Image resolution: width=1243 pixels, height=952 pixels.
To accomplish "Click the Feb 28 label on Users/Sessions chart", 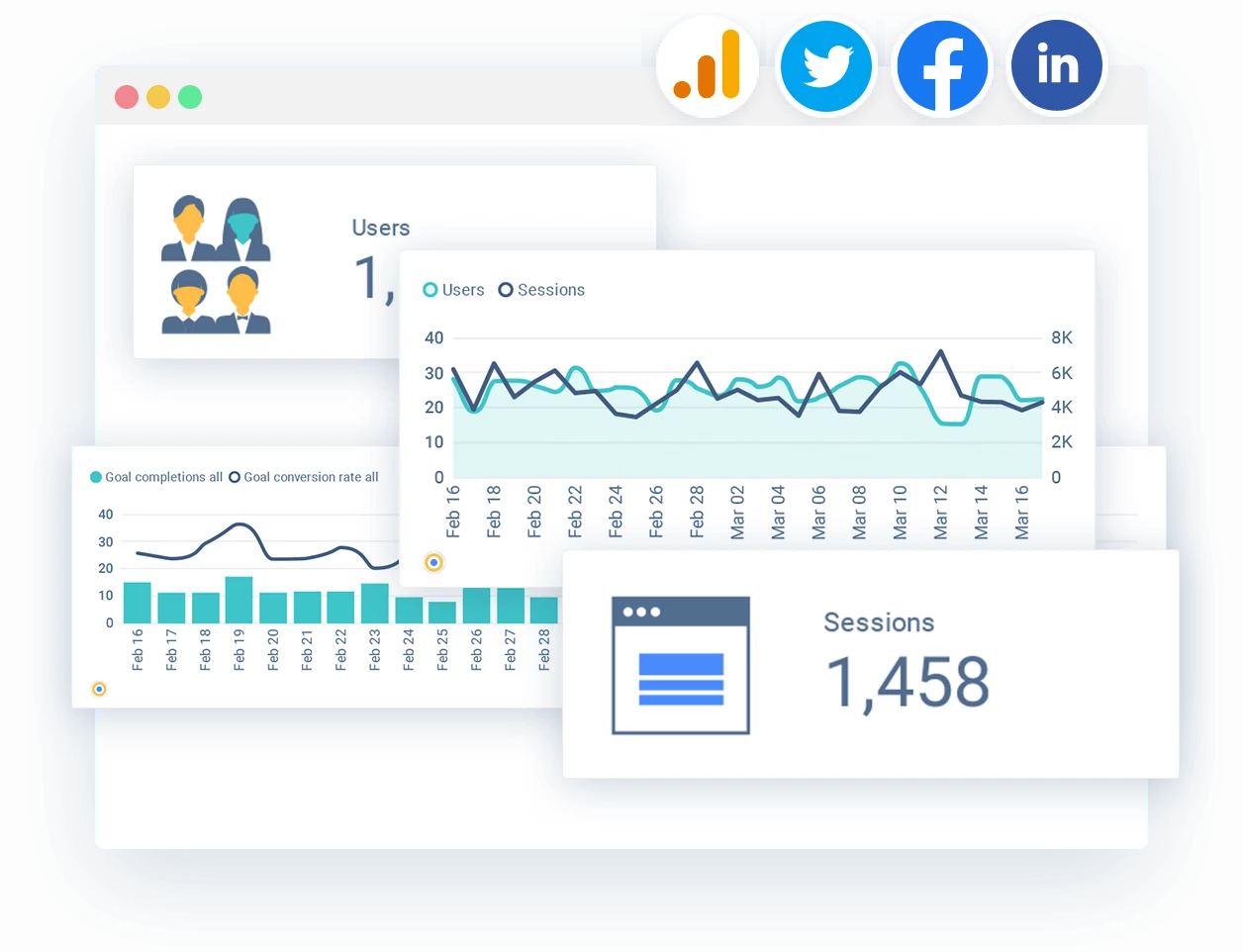I will coord(697,512).
